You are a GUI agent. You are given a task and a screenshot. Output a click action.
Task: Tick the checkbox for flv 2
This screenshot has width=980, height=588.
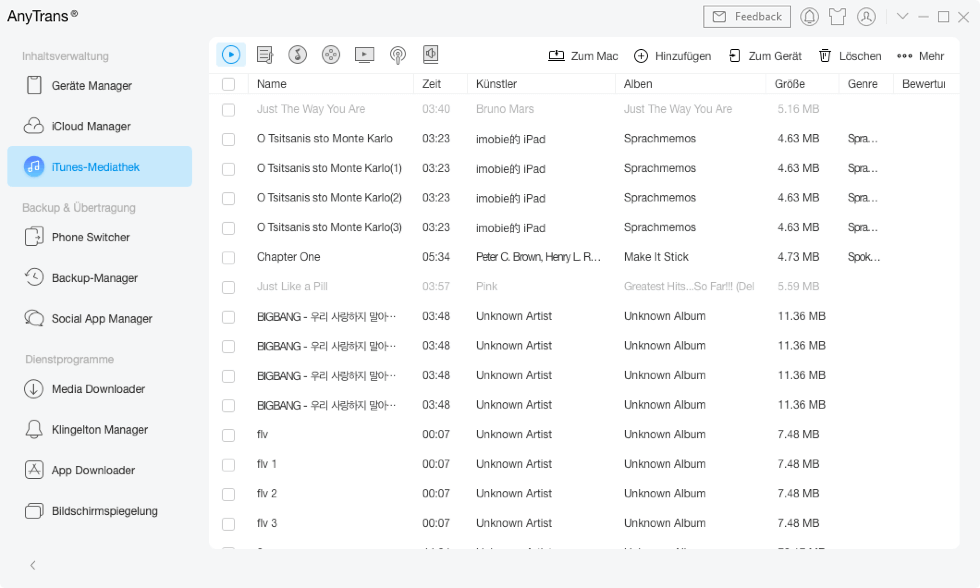(x=229, y=494)
